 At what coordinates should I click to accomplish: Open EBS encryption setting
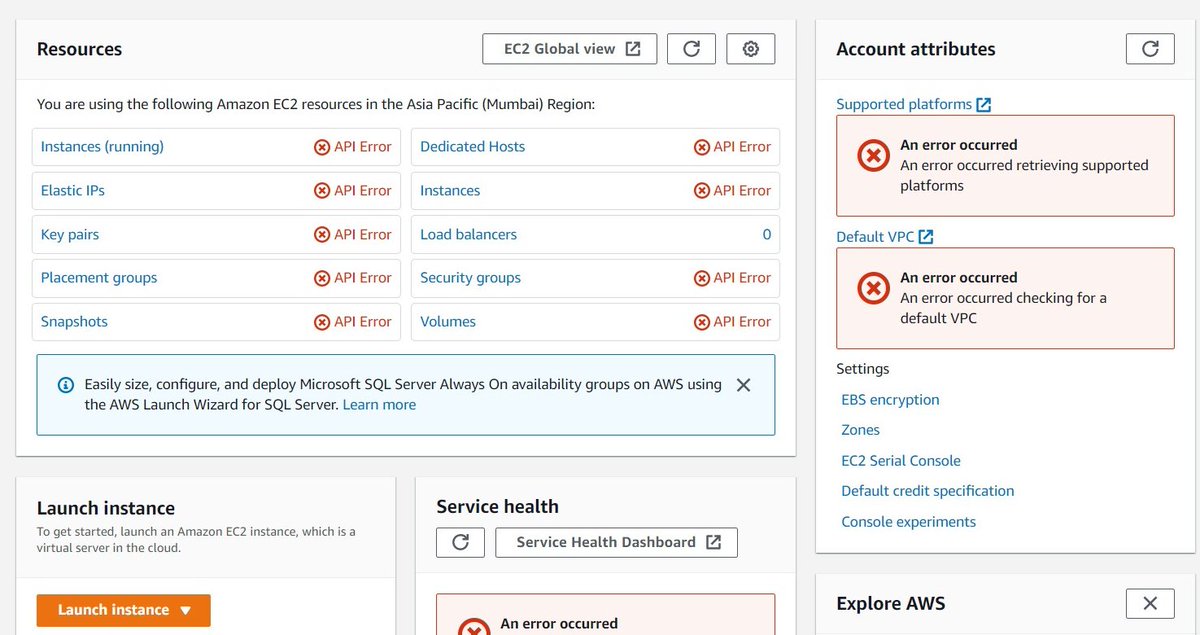click(890, 399)
